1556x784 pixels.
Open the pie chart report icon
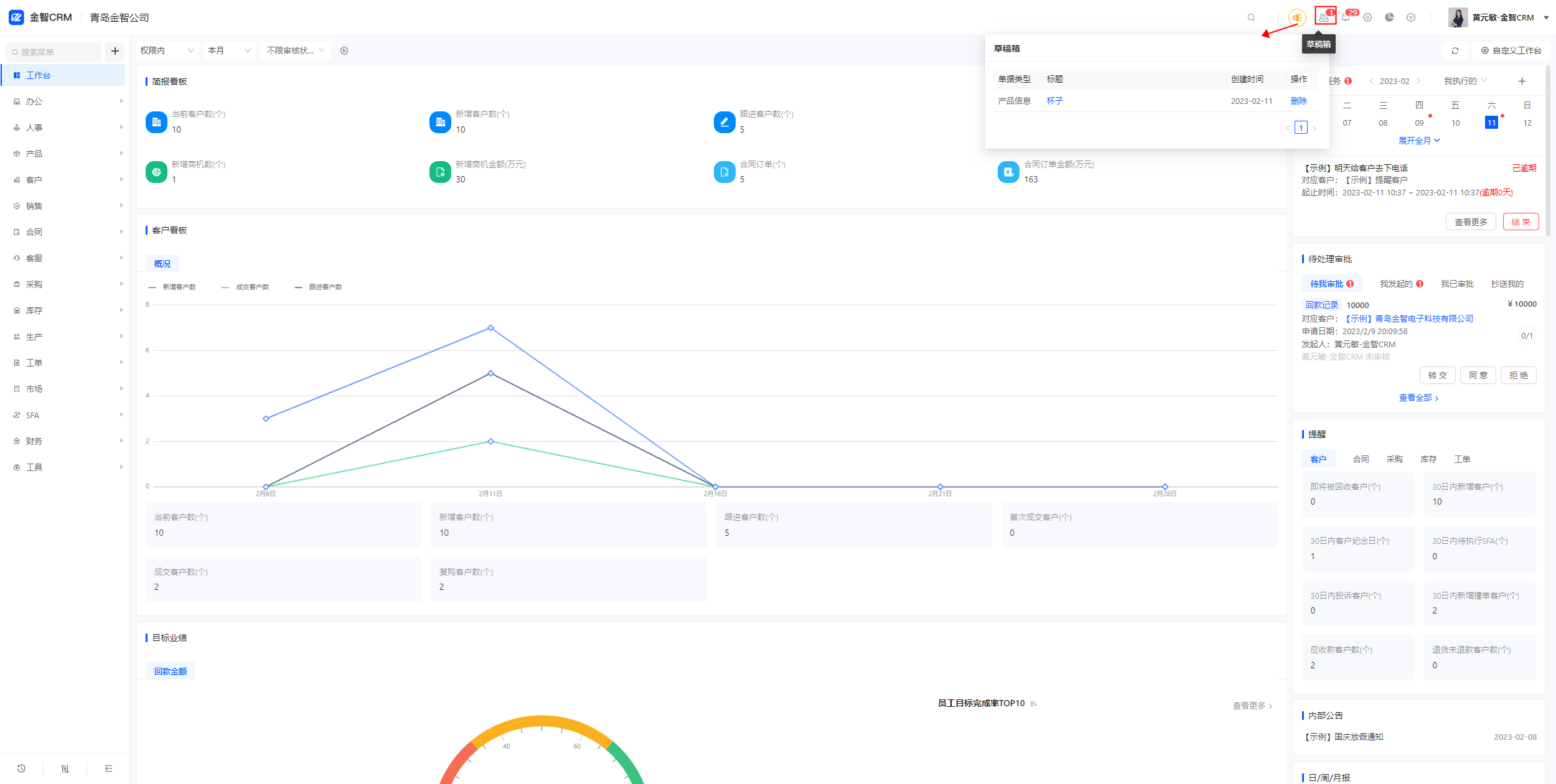click(1389, 17)
